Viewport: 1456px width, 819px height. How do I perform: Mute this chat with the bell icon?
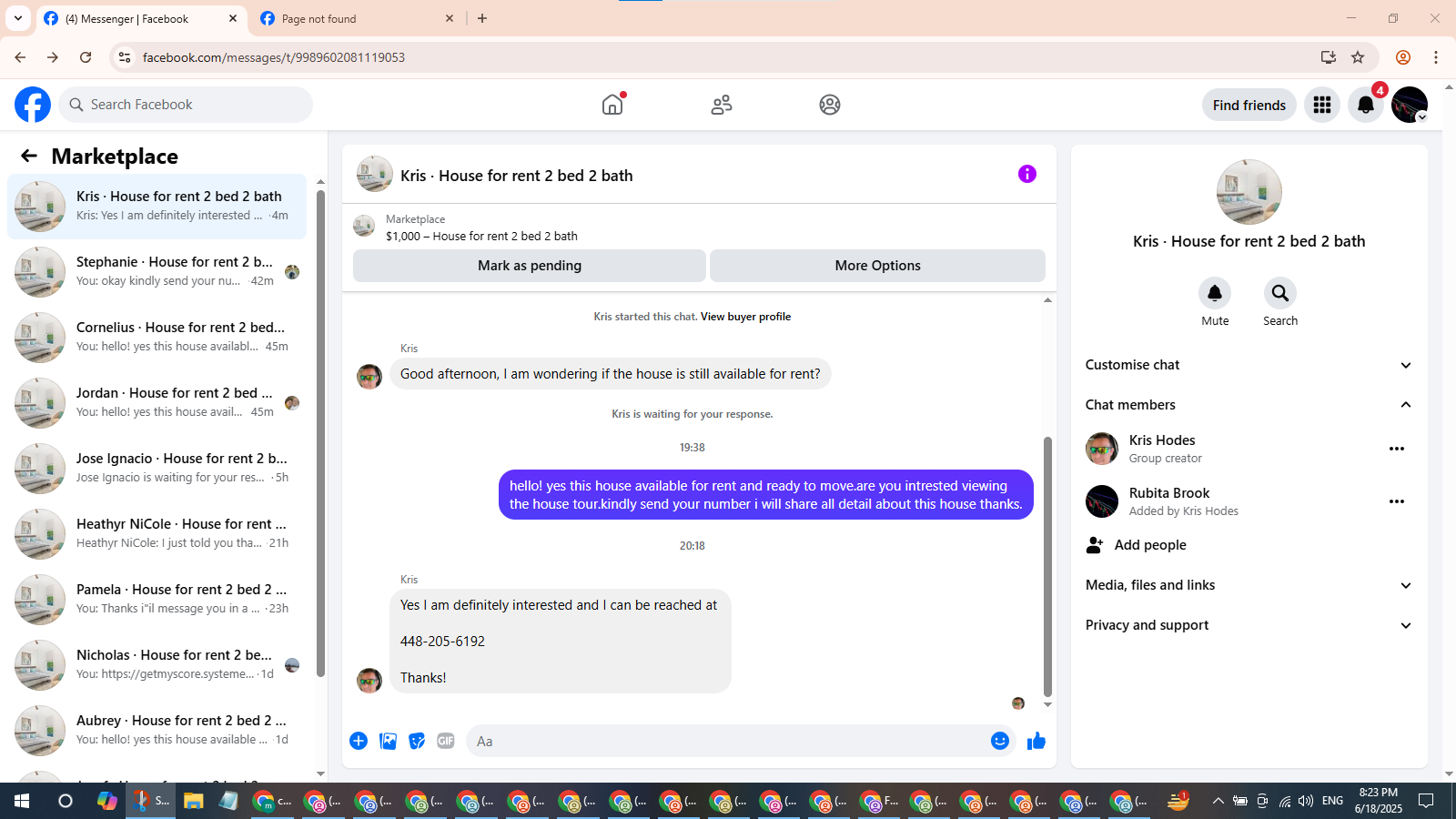[1215, 293]
